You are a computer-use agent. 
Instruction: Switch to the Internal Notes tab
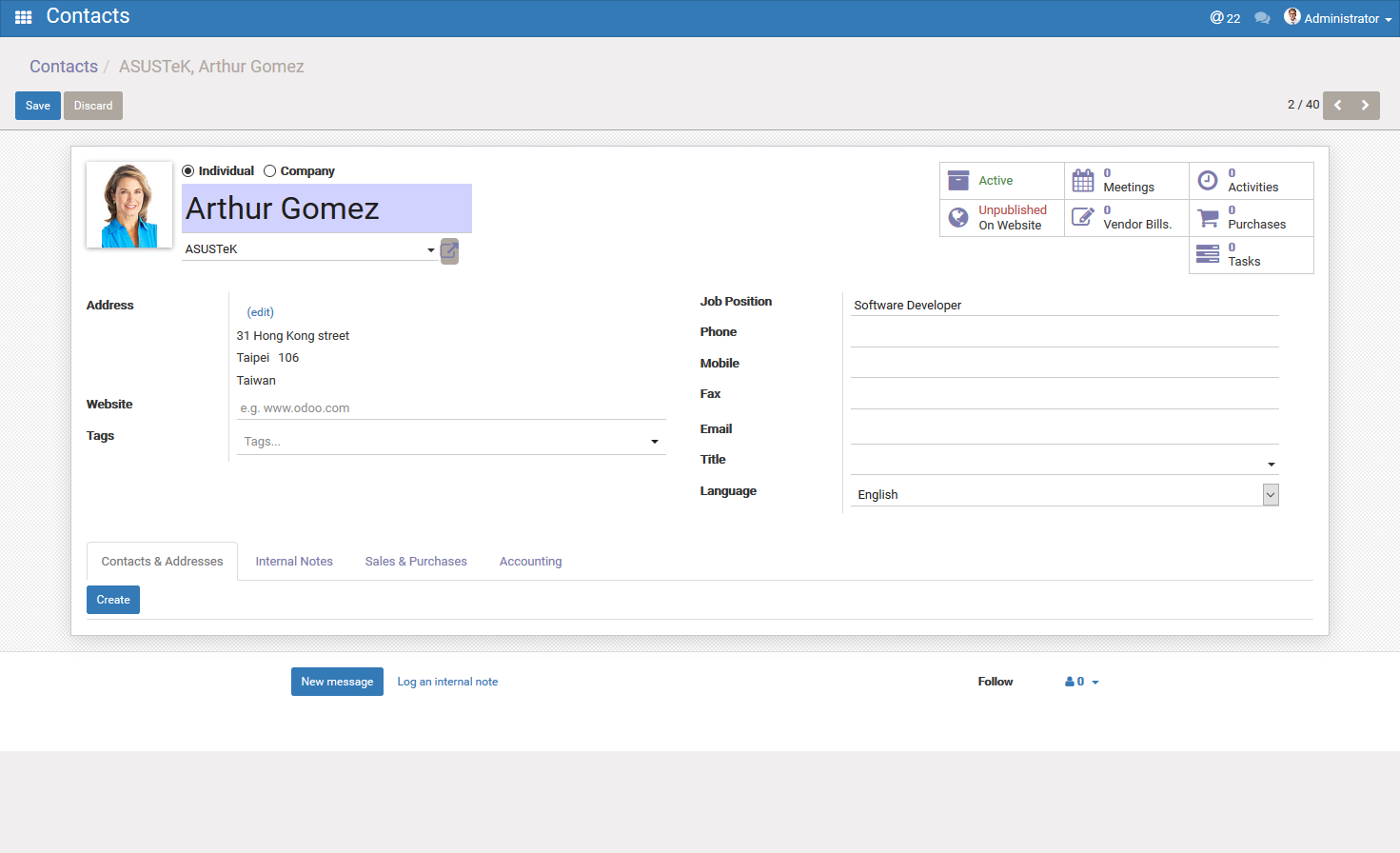(x=294, y=562)
